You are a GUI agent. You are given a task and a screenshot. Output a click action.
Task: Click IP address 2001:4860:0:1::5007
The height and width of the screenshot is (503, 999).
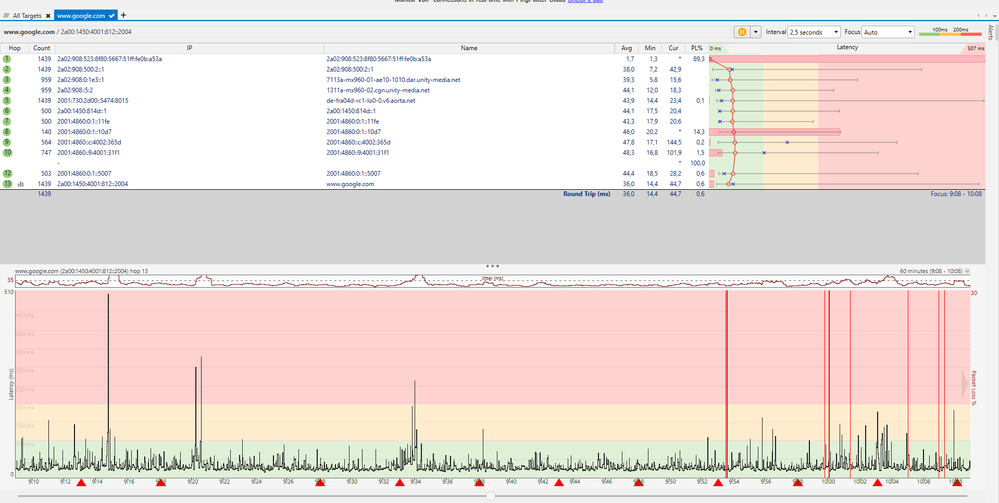coord(85,173)
